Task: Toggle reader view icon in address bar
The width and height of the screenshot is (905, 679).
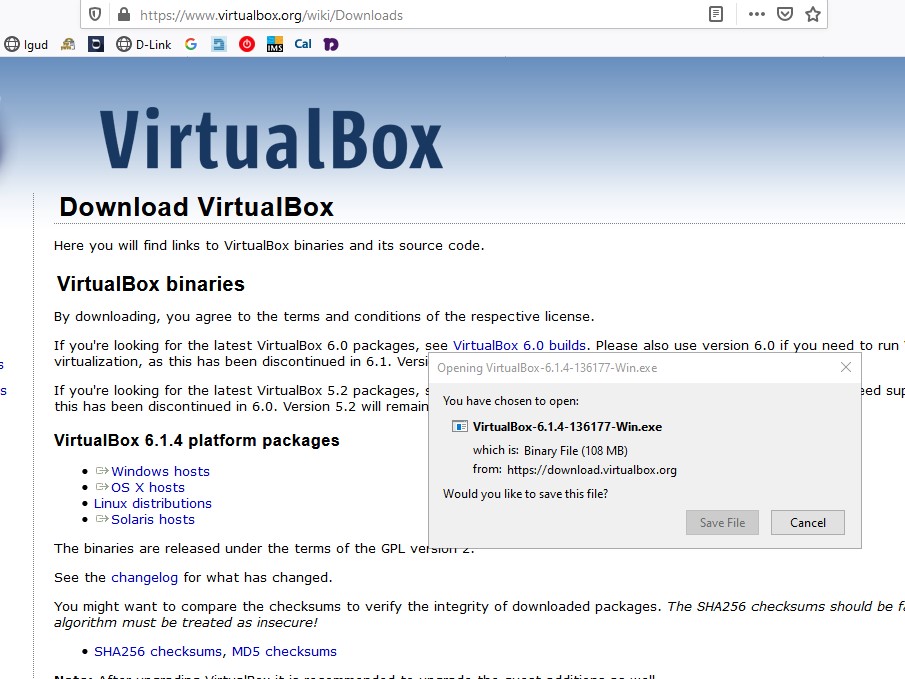Action: 716,14
